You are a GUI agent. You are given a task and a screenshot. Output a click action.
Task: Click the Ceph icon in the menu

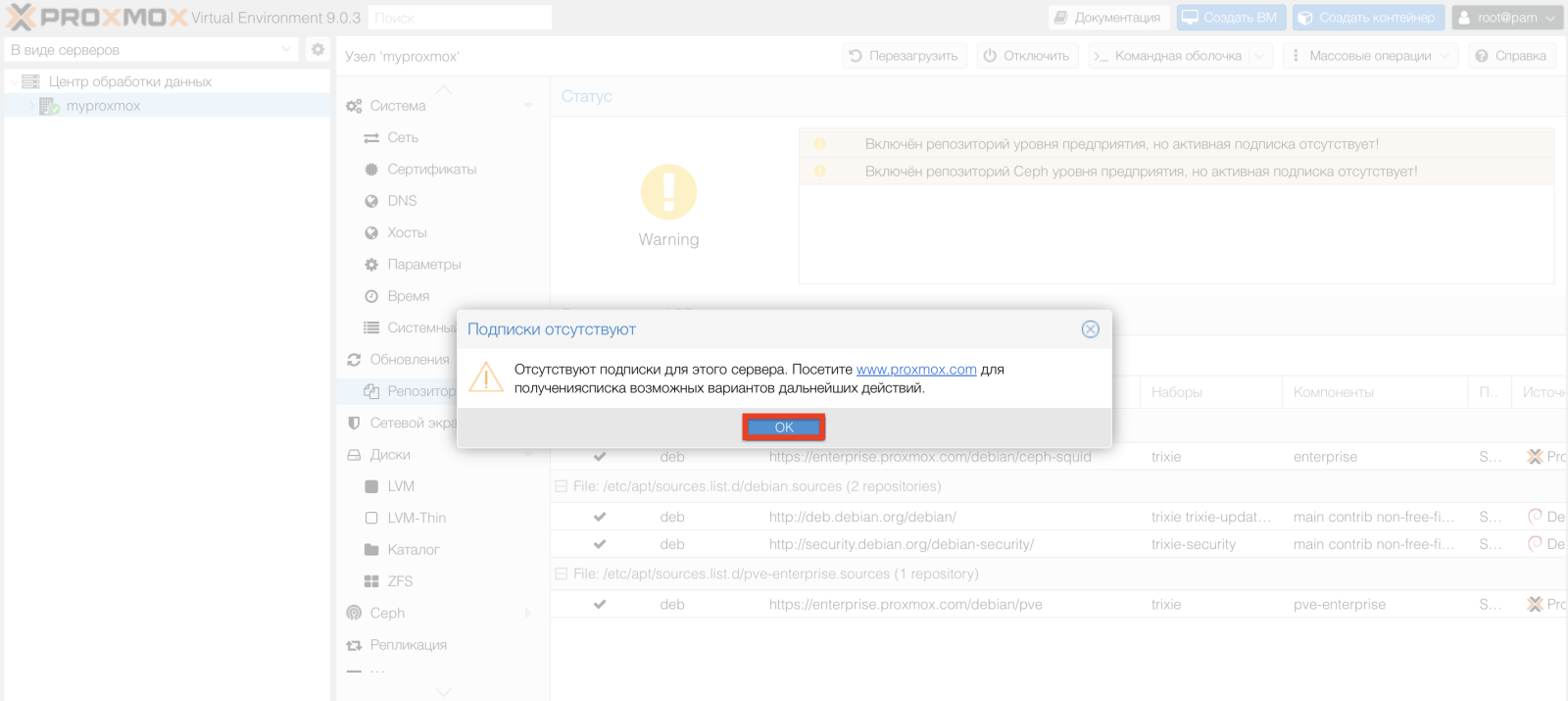pyautogui.click(x=354, y=613)
